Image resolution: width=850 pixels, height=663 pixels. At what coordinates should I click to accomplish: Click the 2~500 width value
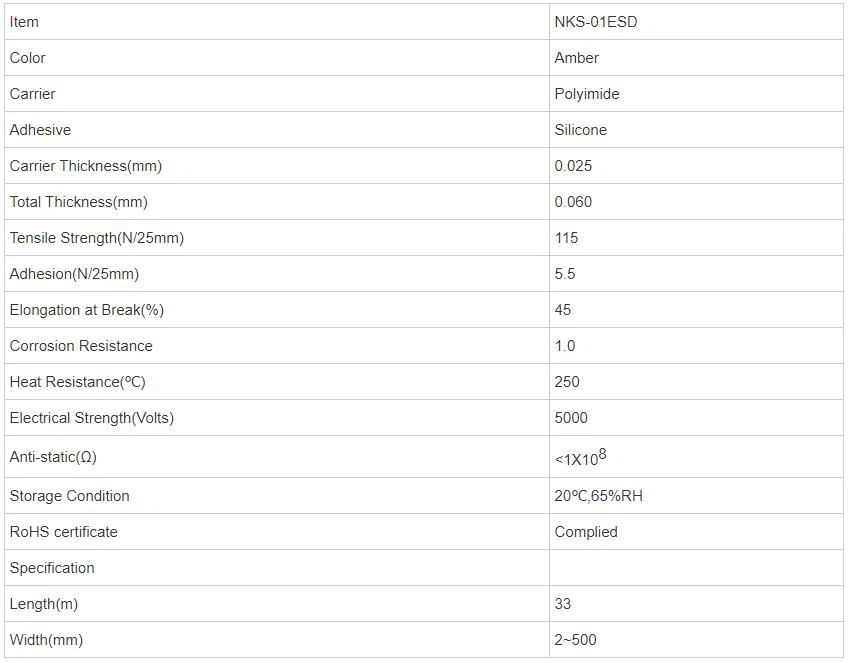(x=575, y=640)
